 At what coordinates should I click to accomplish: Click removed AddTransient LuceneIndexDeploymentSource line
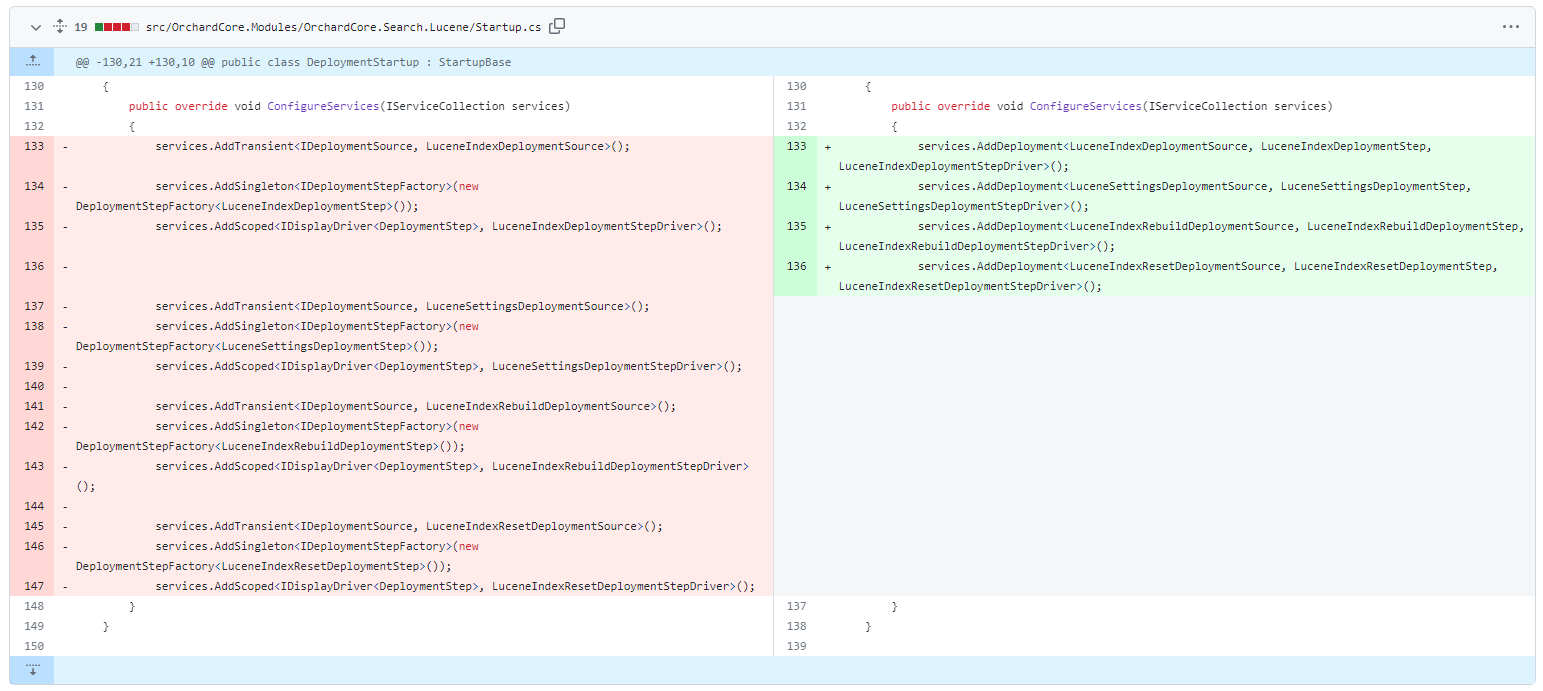[393, 146]
